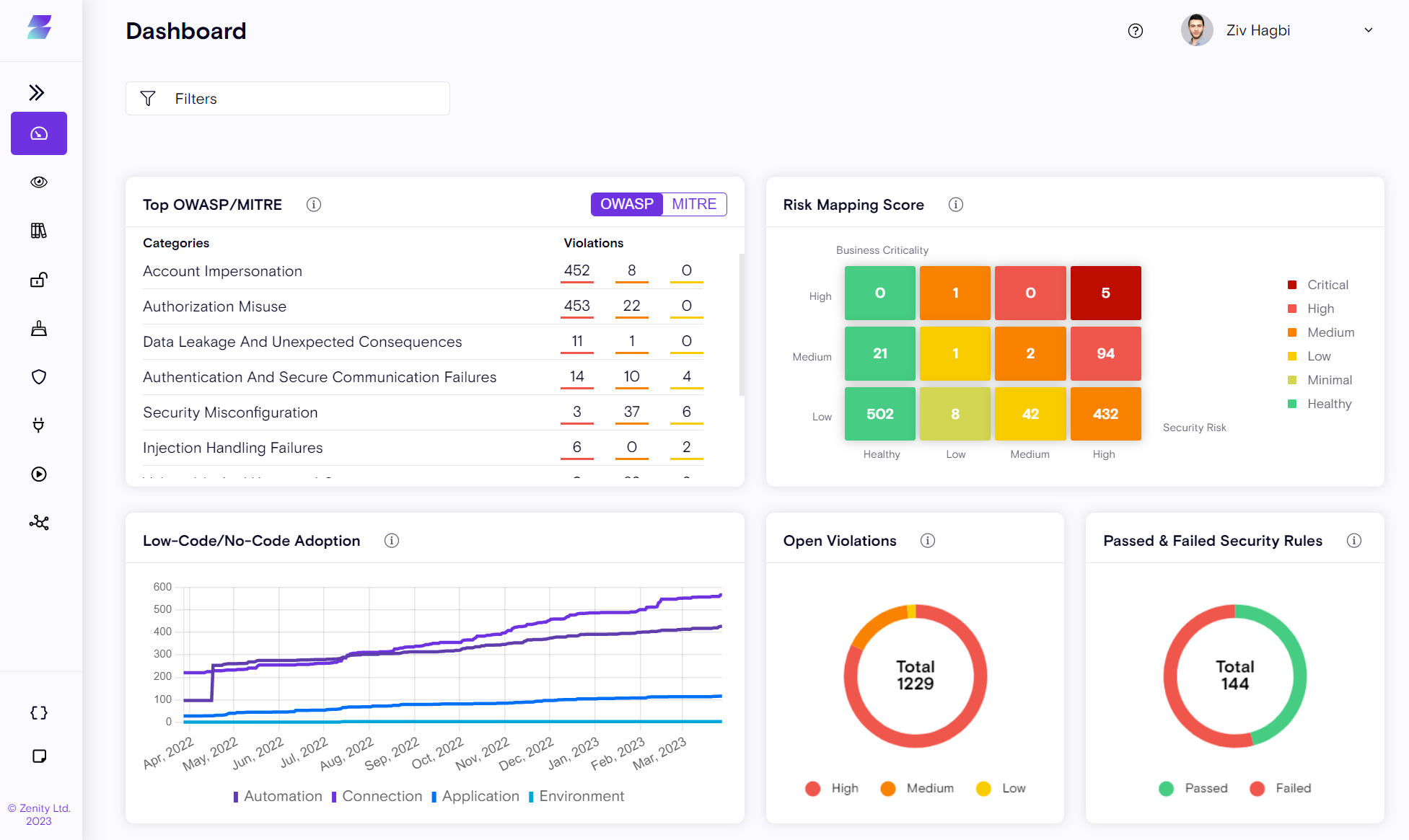Select the OWASP toggle option
1409x840 pixels.
tap(626, 204)
